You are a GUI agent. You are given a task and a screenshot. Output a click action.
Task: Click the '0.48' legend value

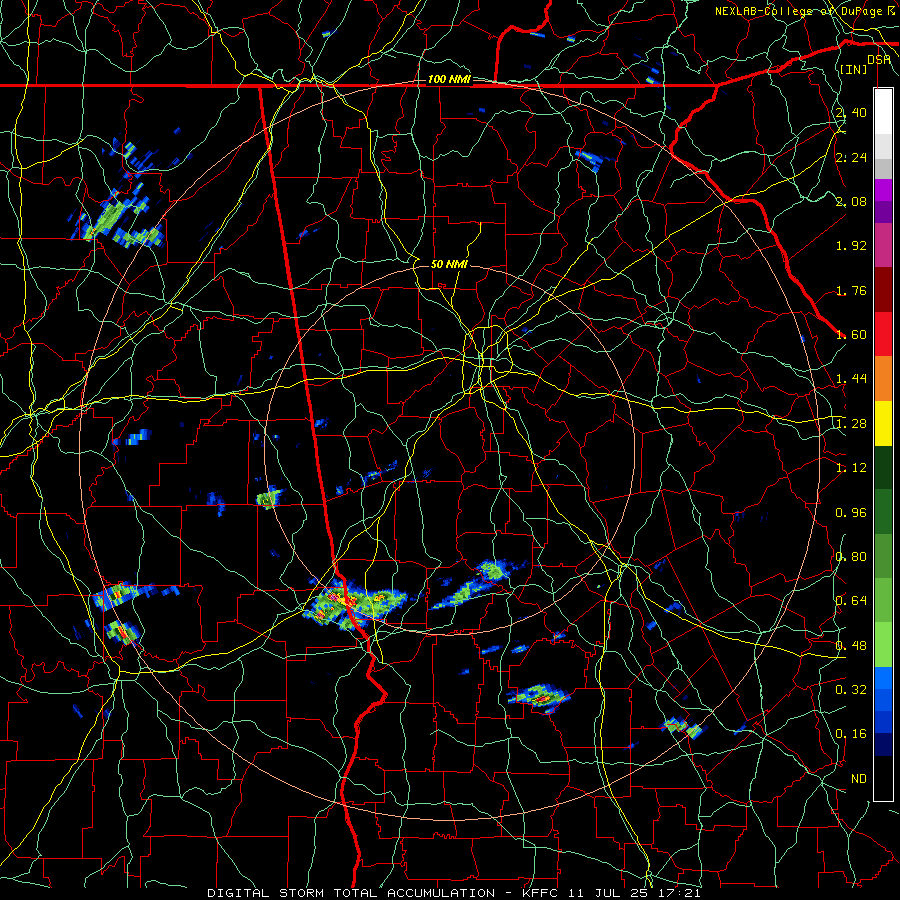(851, 646)
